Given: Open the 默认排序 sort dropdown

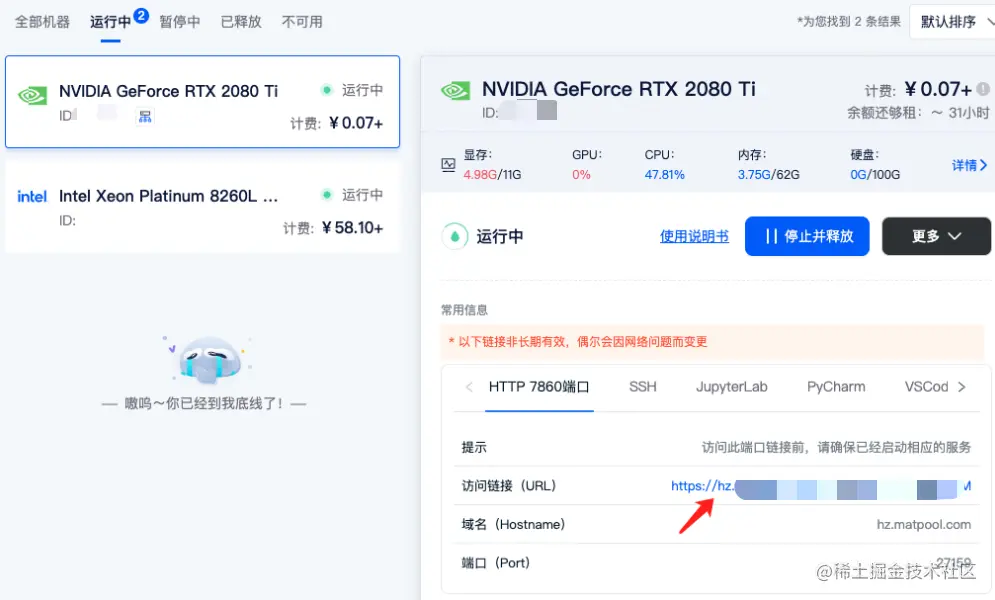Looking at the screenshot, I should pyautogui.click(x=953, y=22).
